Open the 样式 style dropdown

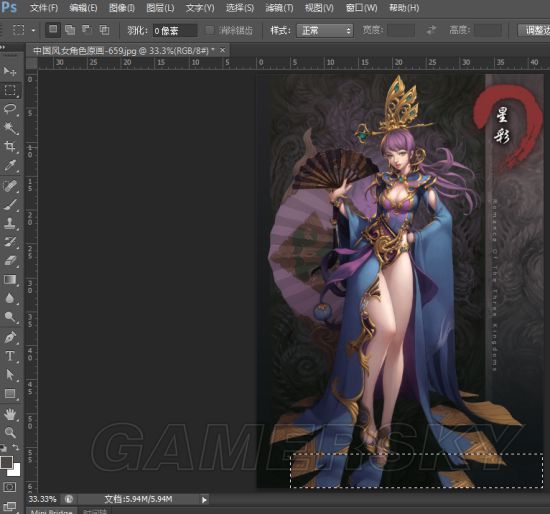325,31
